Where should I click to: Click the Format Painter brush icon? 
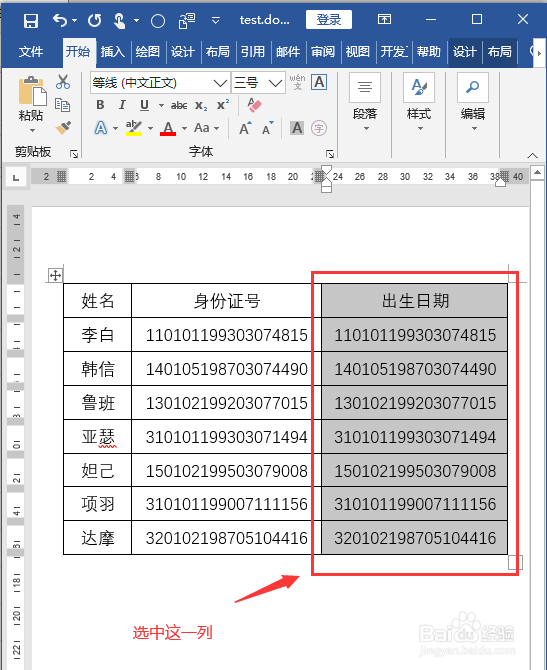pyautogui.click(x=63, y=128)
